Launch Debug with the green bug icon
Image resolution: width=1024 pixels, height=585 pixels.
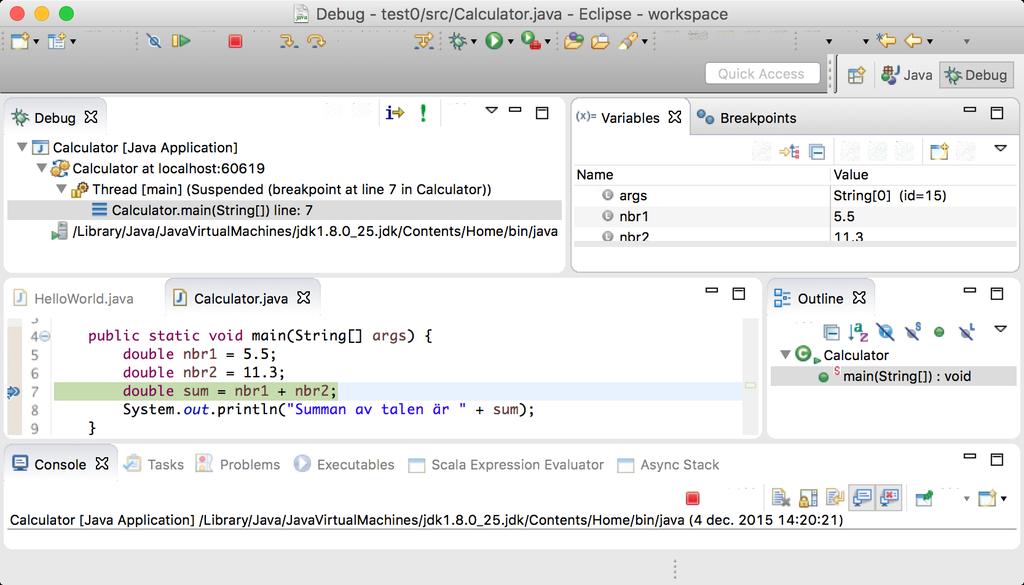pyautogui.click(x=458, y=41)
